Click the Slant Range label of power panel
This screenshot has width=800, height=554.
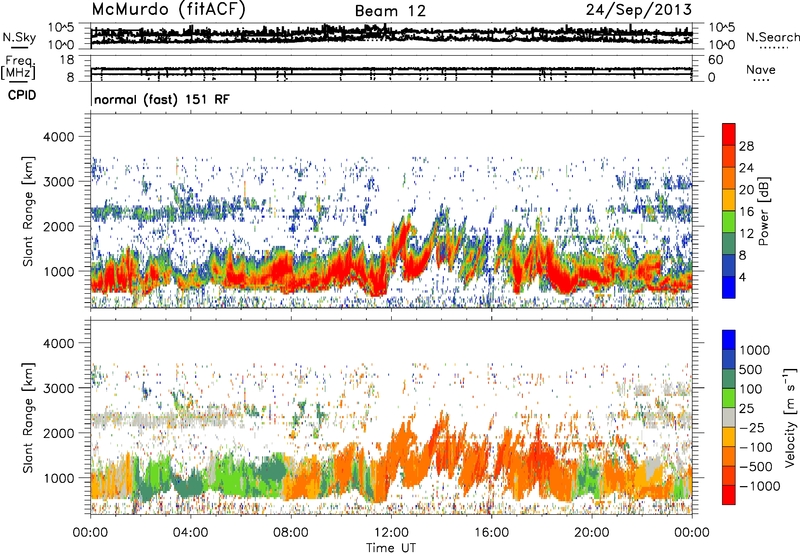point(28,211)
